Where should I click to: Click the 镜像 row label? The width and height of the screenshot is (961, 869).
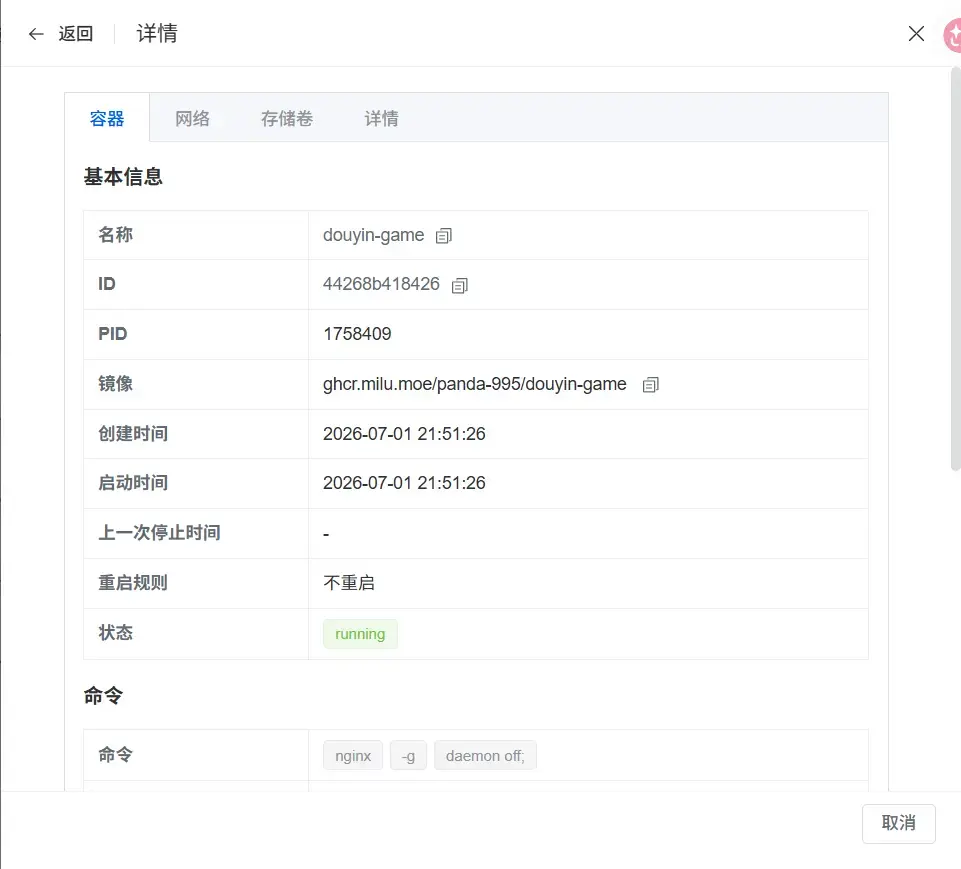pos(116,384)
